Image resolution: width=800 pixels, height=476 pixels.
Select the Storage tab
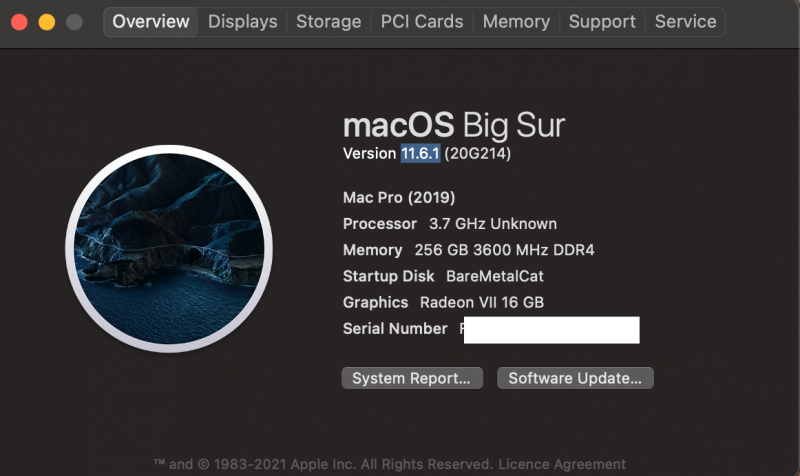pos(328,21)
